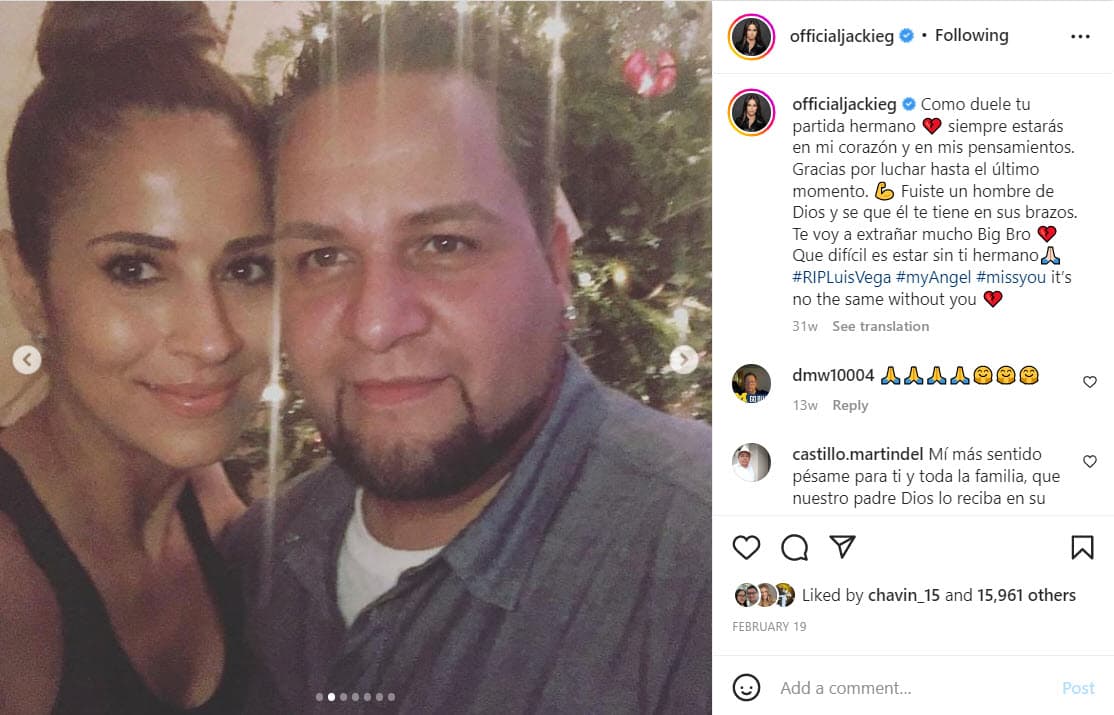The height and width of the screenshot is (715, 1114).
Task: Click See translation under the caption
Action: click(x=880, y=326)
